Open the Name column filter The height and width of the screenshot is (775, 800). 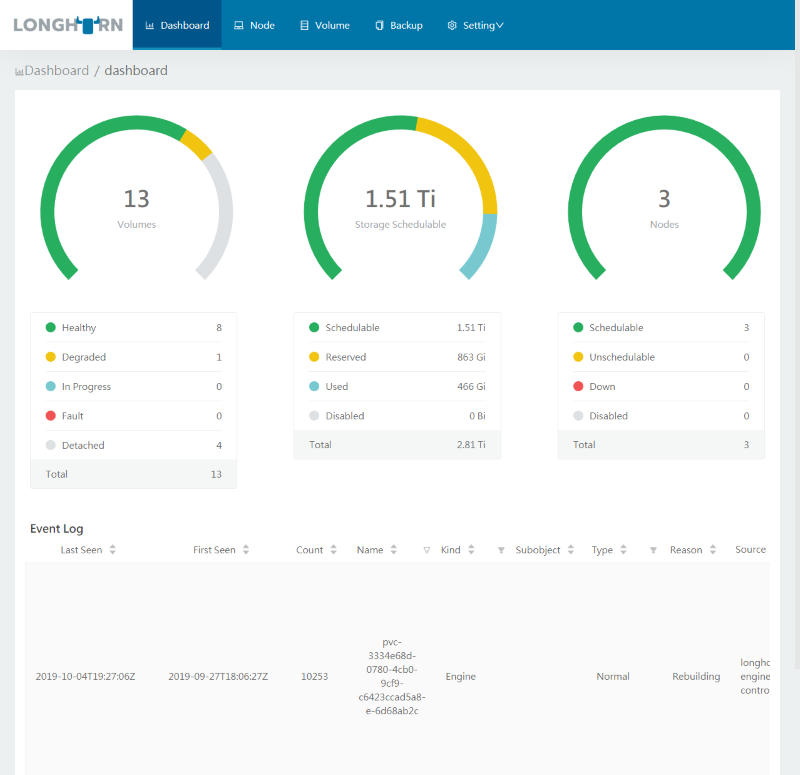point(427,550)
